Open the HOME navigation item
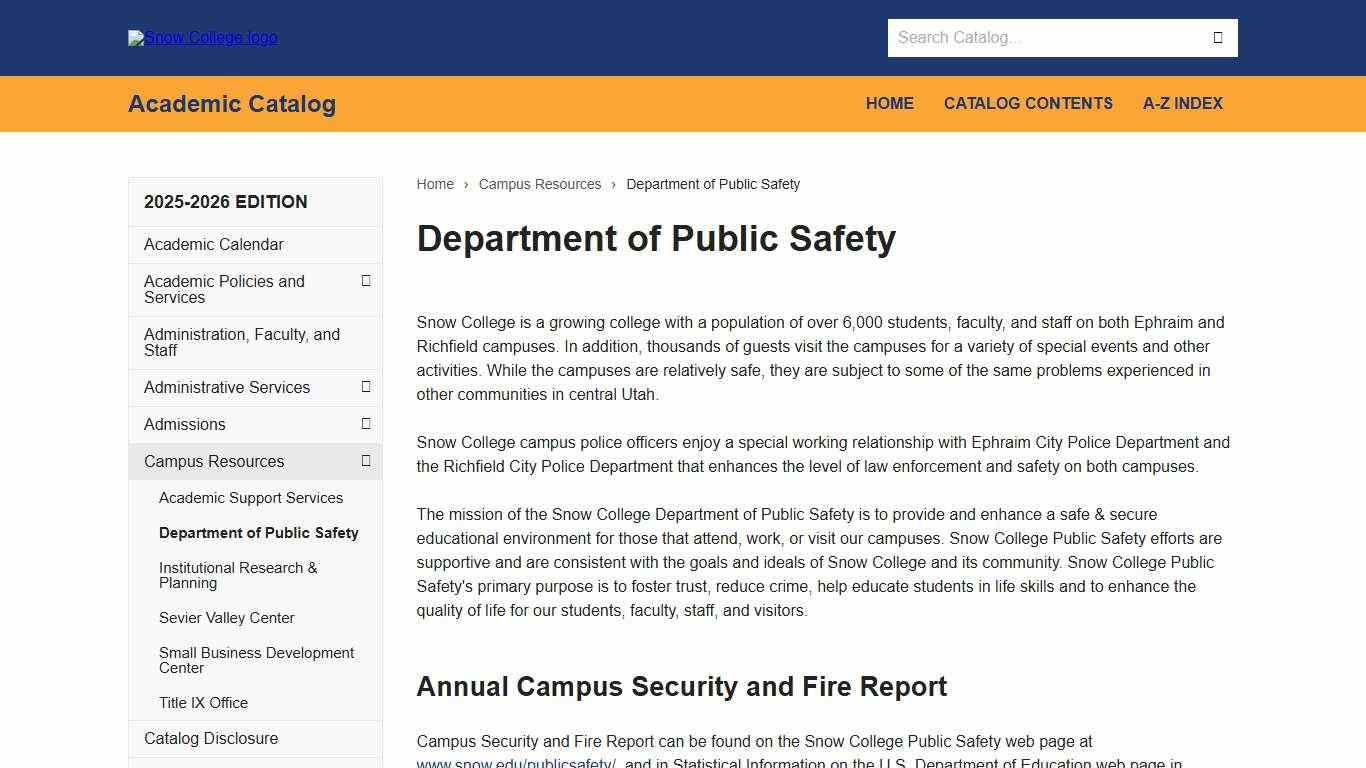The width and height of the screenshot is (1366, 768). [889, 103]
